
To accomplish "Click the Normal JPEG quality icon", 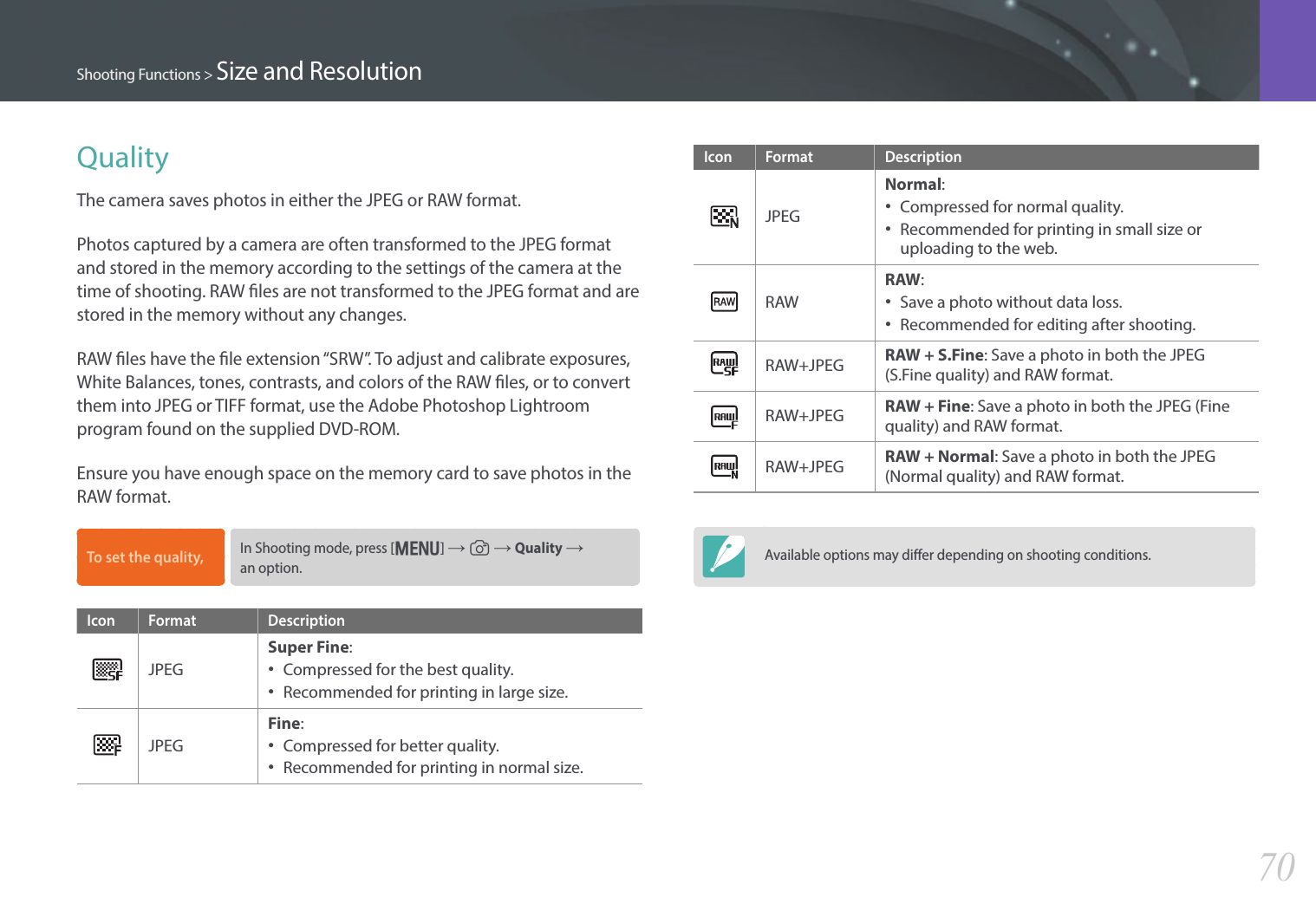I will (x=725, y=217).
